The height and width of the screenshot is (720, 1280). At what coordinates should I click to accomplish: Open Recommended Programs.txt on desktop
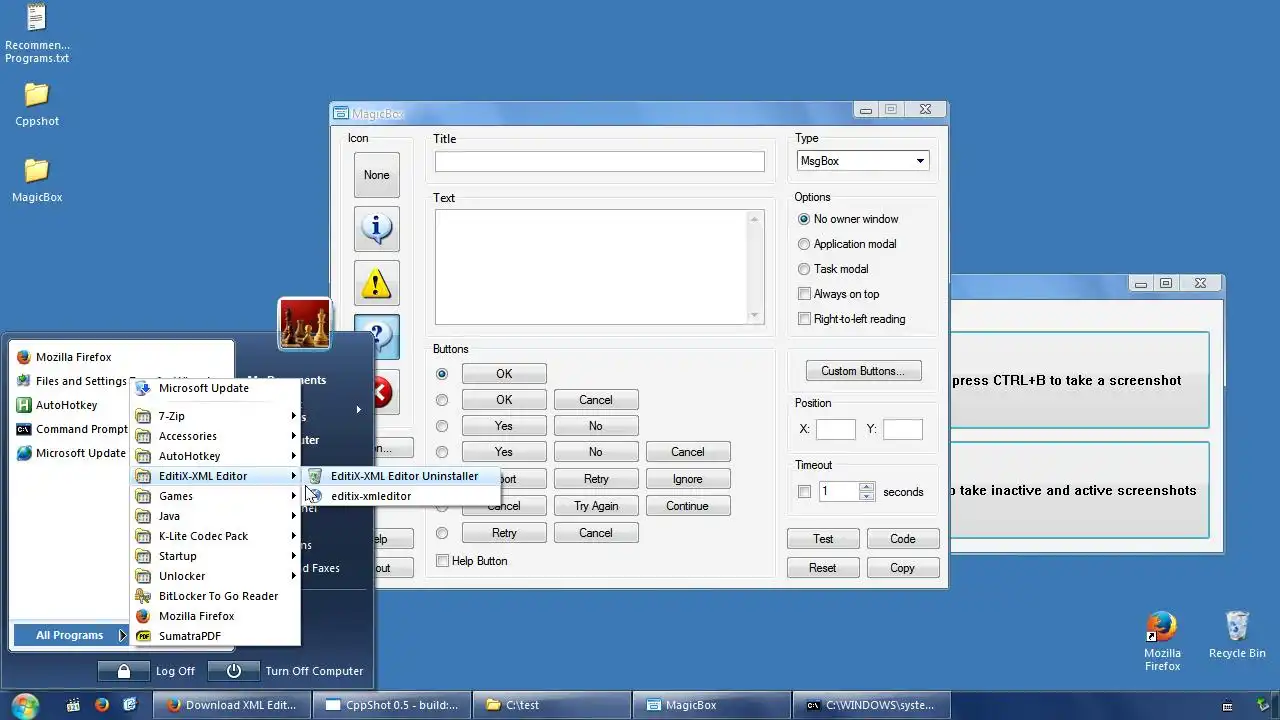(x=37, y=34)
